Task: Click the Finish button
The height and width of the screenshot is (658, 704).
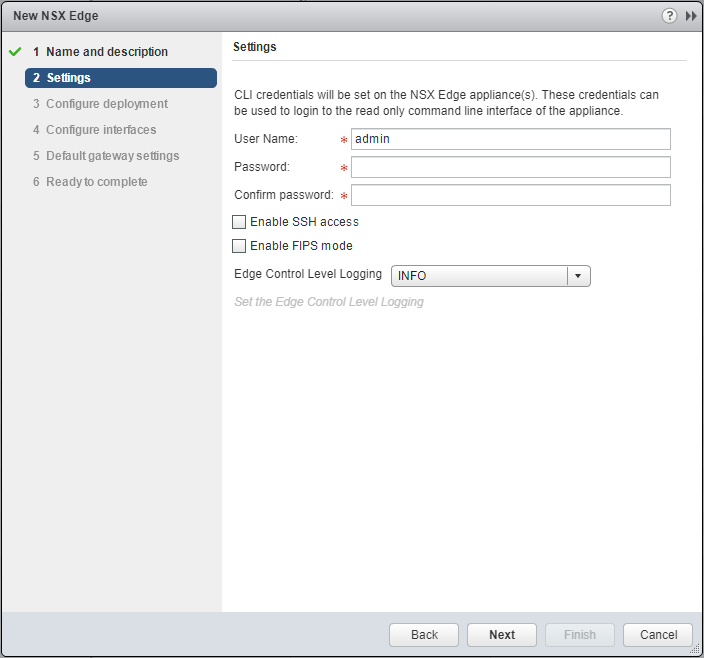Action: [x=580, y=635]
